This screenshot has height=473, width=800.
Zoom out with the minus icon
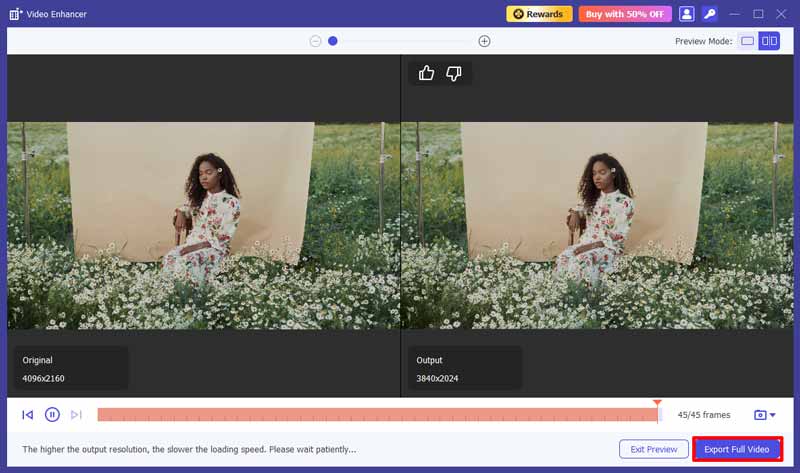[x=315, y=41]
